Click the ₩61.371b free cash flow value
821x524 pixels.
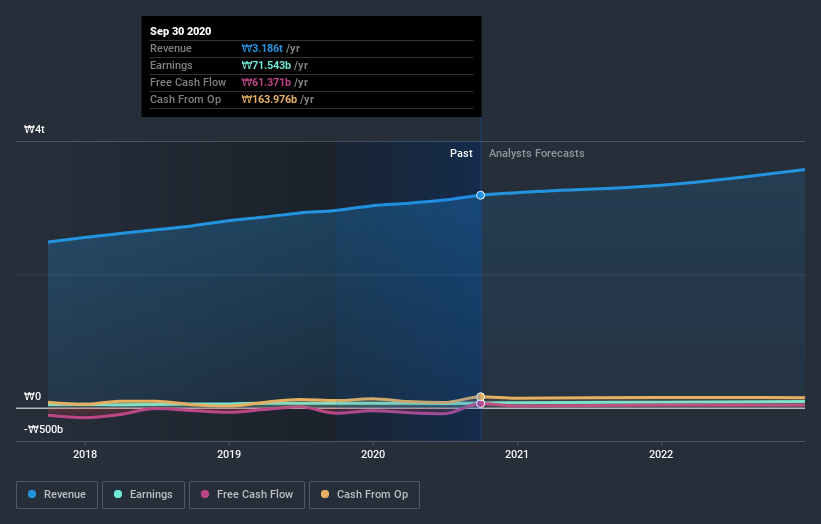267,82
